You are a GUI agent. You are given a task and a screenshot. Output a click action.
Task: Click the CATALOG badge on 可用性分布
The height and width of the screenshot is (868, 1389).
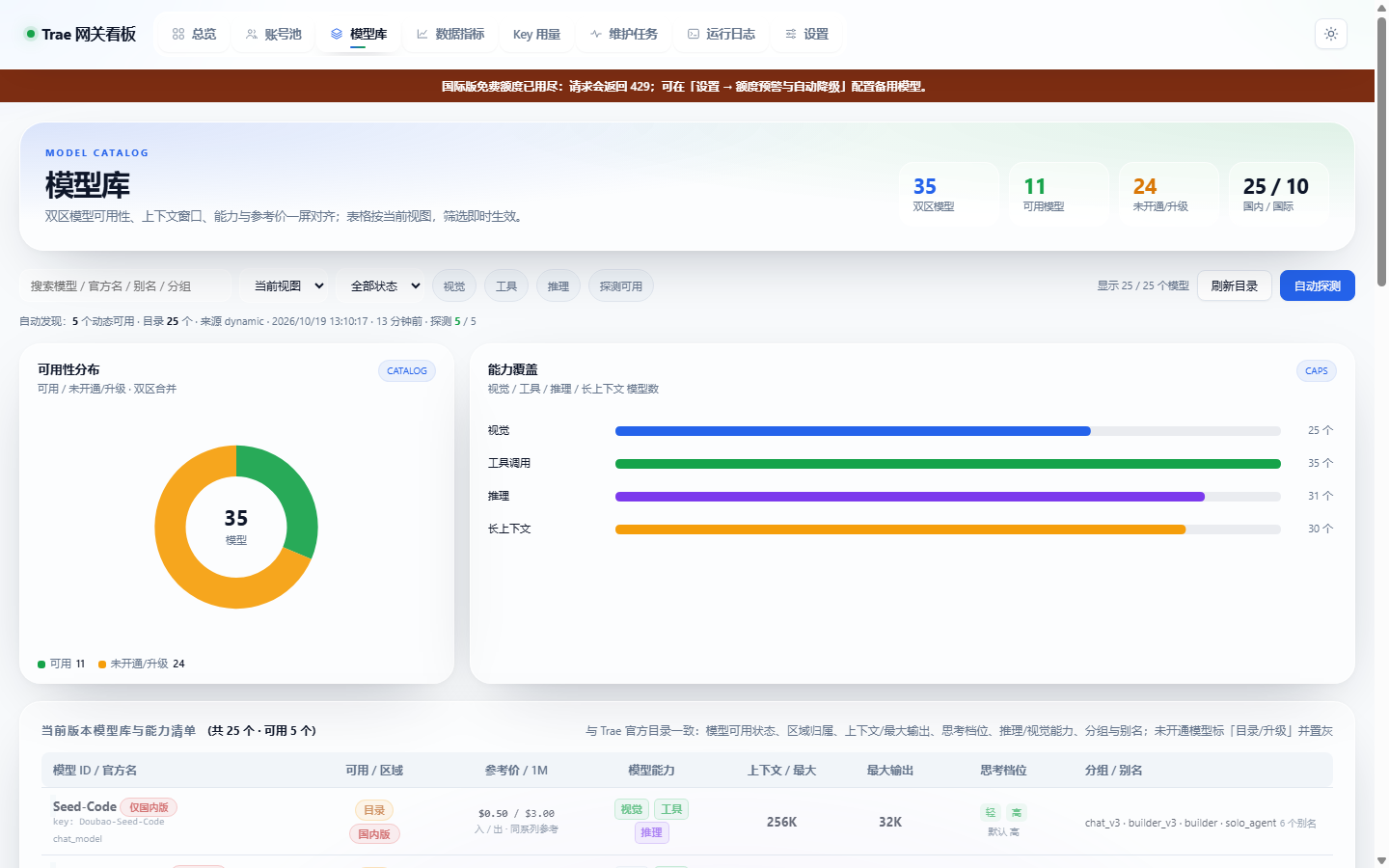[x=407, y=371]
